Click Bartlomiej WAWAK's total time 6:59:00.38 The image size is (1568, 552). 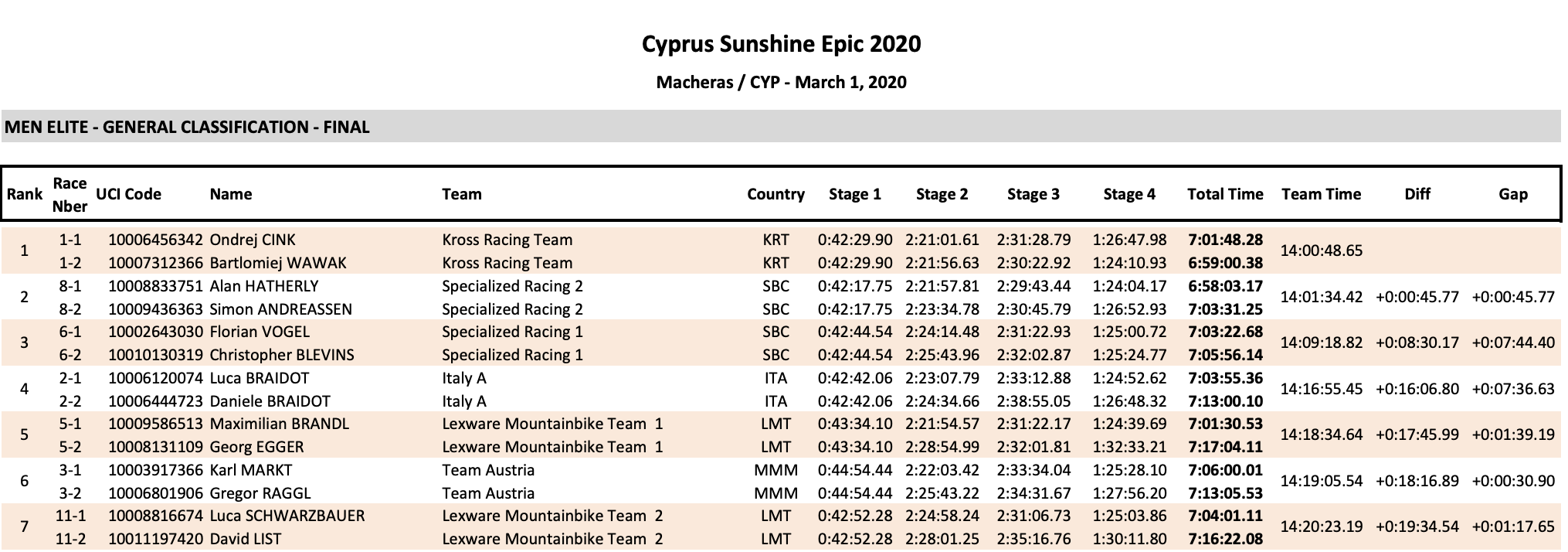coord(1225,263)
